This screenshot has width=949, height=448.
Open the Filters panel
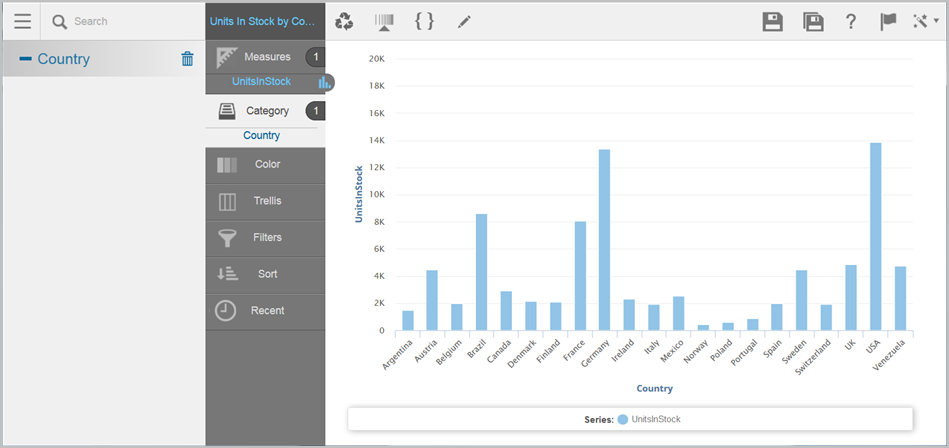[265, 238]
